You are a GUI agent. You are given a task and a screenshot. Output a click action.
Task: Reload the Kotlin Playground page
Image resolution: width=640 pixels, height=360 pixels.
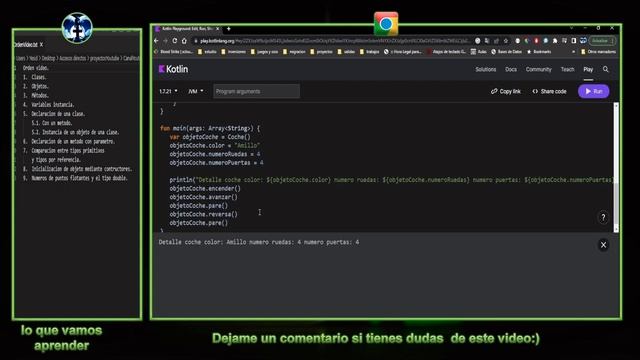(175, 41)
